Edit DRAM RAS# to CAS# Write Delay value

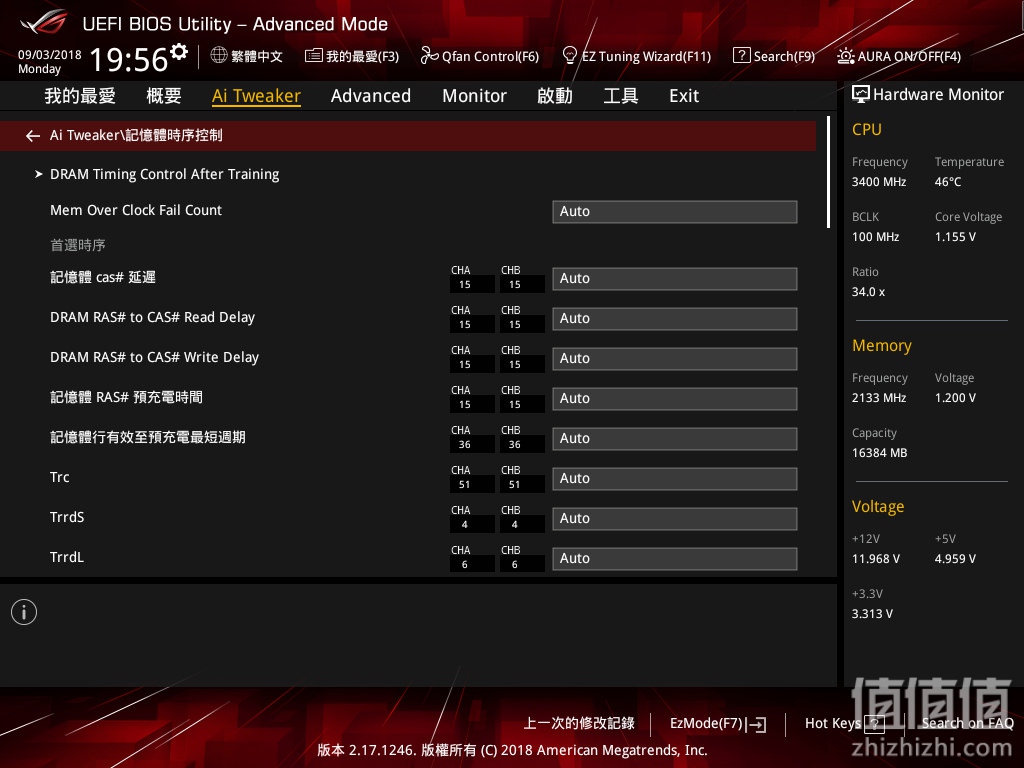pyautogui.click(x=675, y=359)
